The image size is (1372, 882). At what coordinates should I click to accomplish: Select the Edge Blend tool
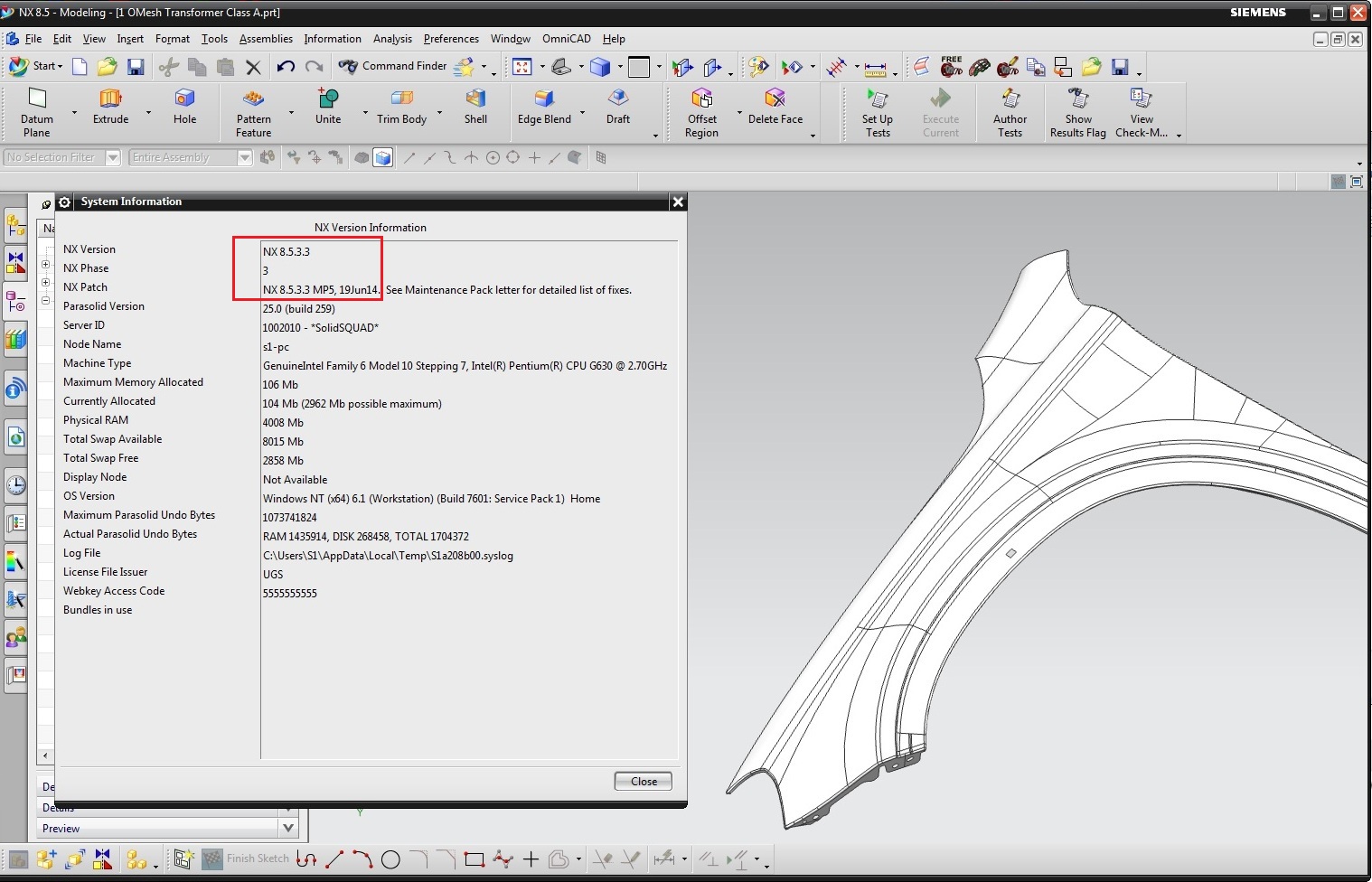point(544,106)
